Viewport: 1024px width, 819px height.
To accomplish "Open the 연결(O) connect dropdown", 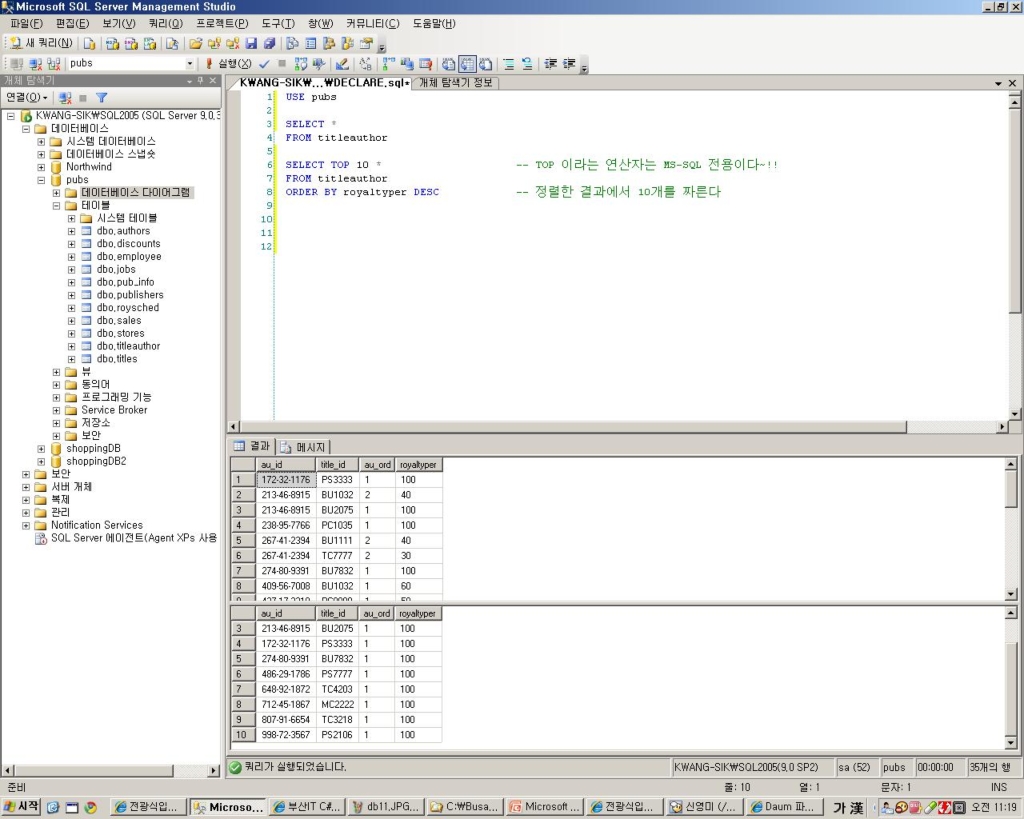I will coord(27,97).
